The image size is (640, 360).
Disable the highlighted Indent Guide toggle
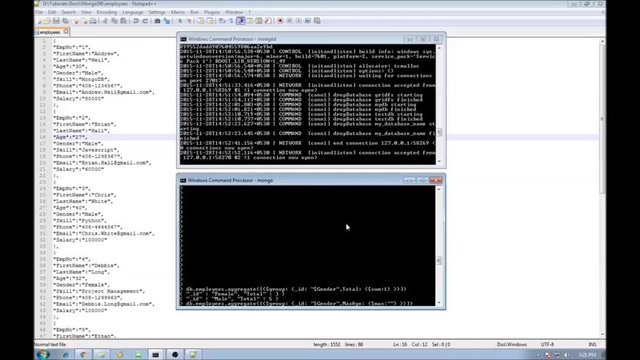241,21
